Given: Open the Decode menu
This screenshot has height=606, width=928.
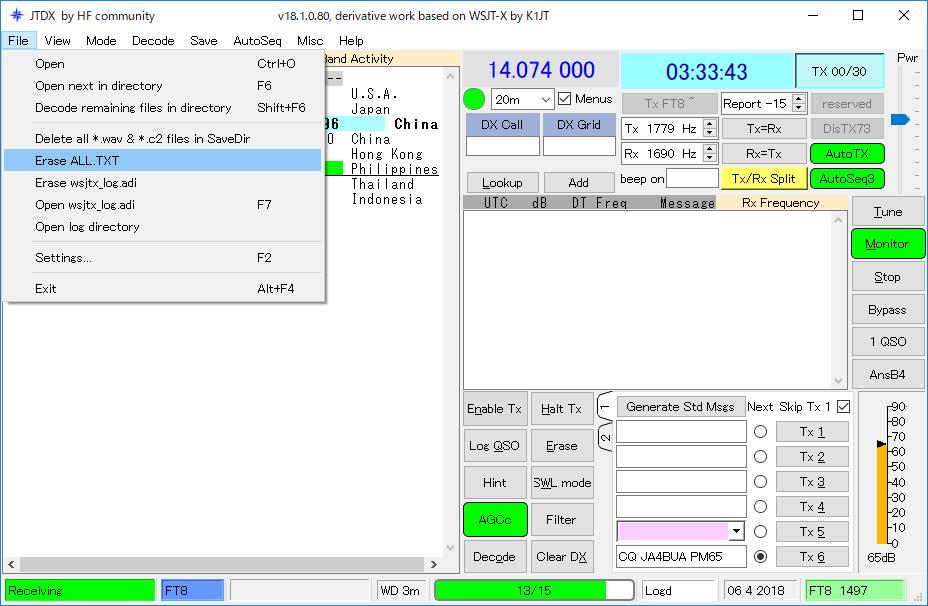Looking at the screenshot, I should [x=153, y=41].
